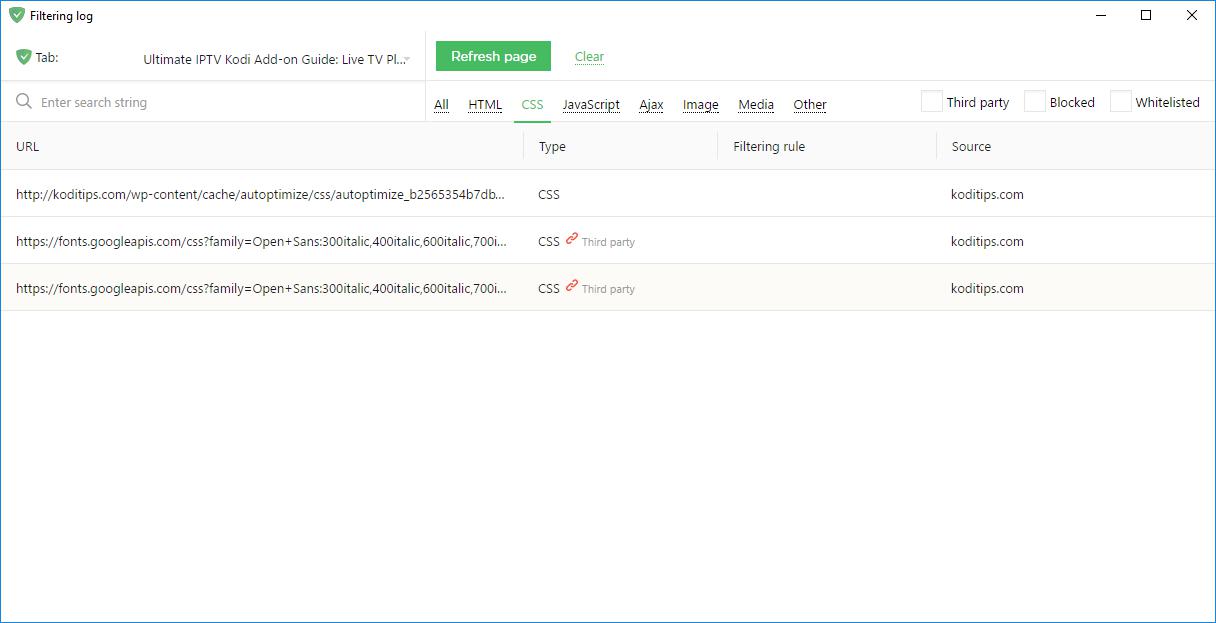Click the green shield icon beside Tab label

pyautogui.click(x=24, y=57)
